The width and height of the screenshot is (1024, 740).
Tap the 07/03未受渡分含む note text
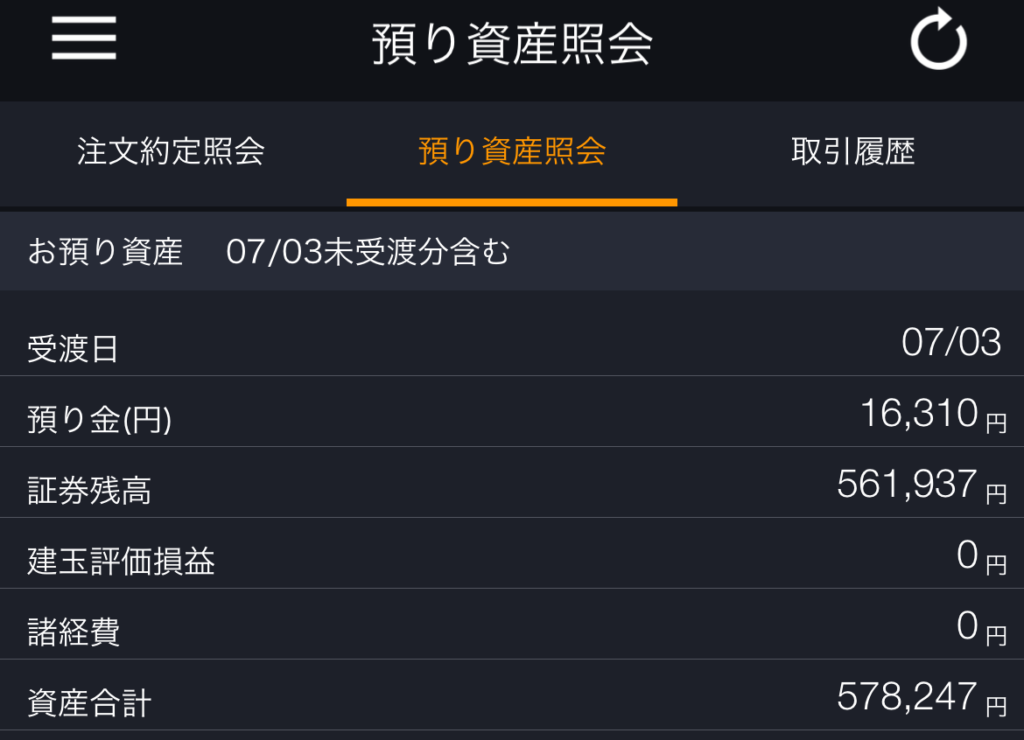[x=368, y=251]
